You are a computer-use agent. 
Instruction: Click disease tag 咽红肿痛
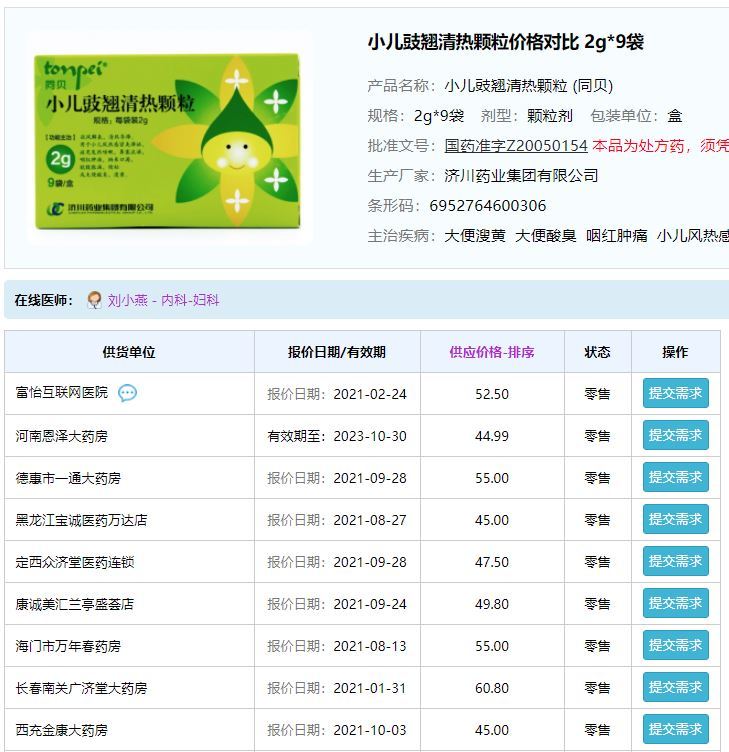[616, 235]
